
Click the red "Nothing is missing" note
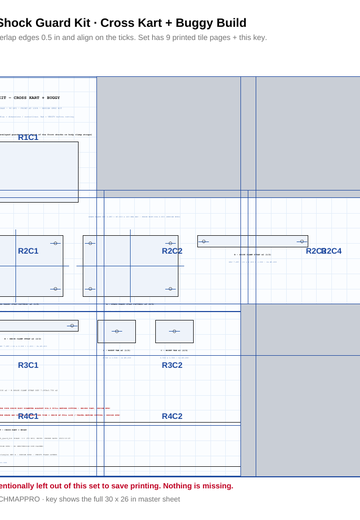point(116,486)
